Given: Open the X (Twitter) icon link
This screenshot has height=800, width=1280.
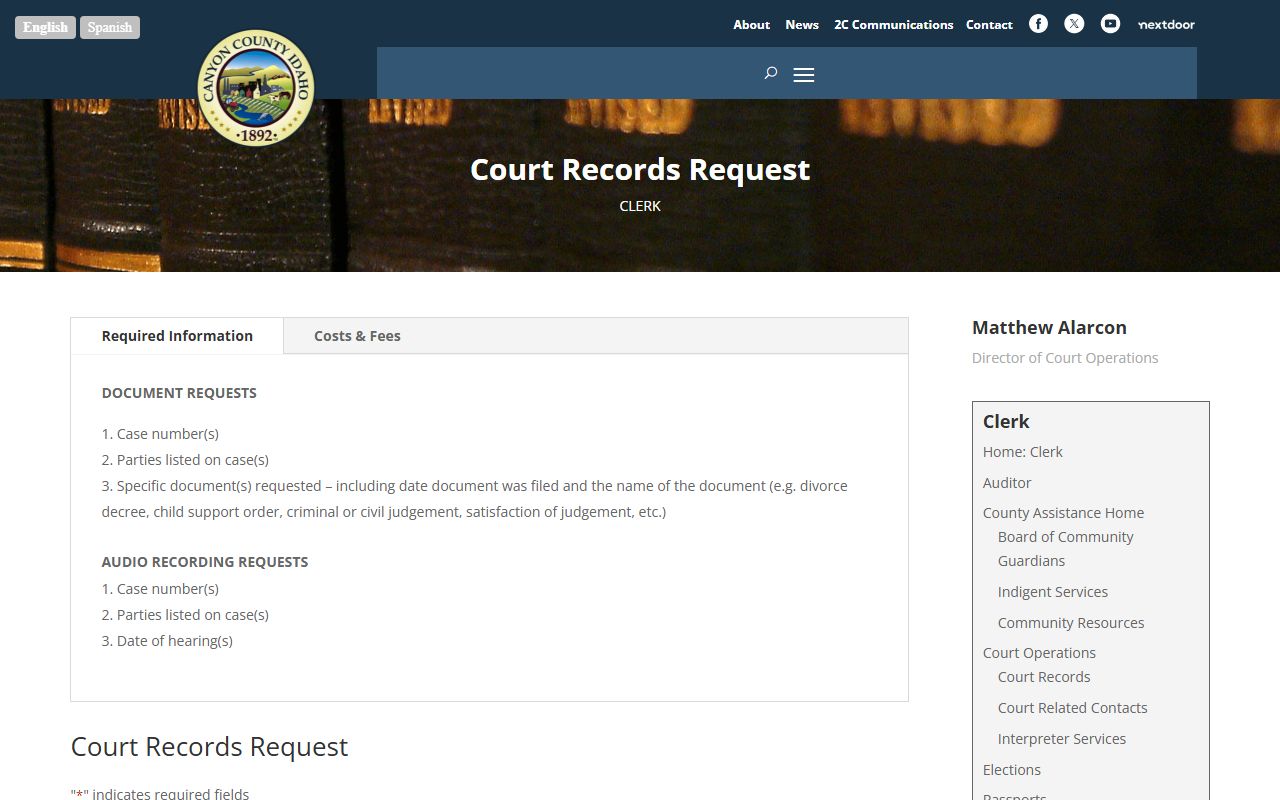Looking at the screenshot, I should point(1074,24).
